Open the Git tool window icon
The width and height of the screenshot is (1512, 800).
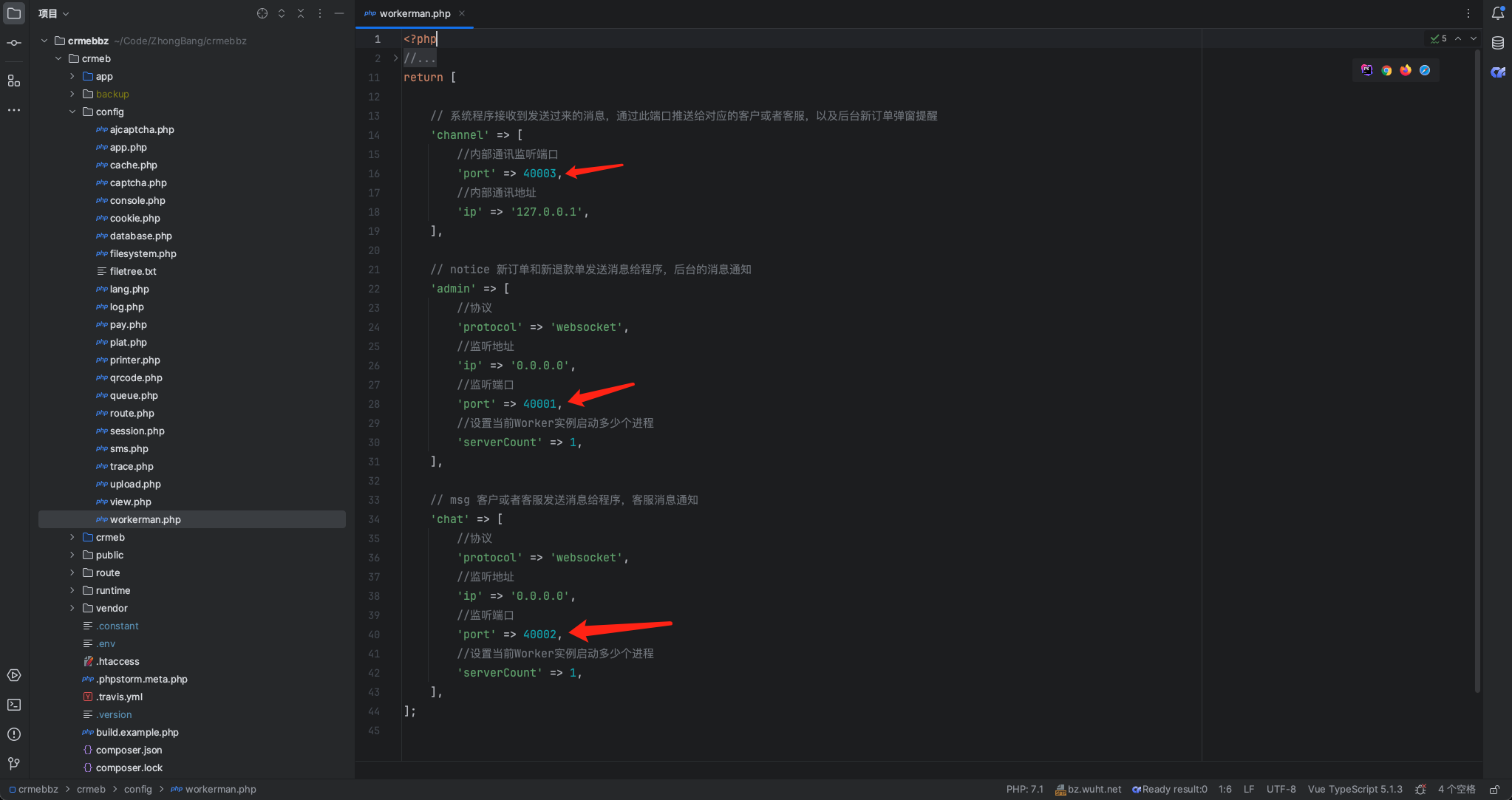pyautogui.click(x=14, y=763)
